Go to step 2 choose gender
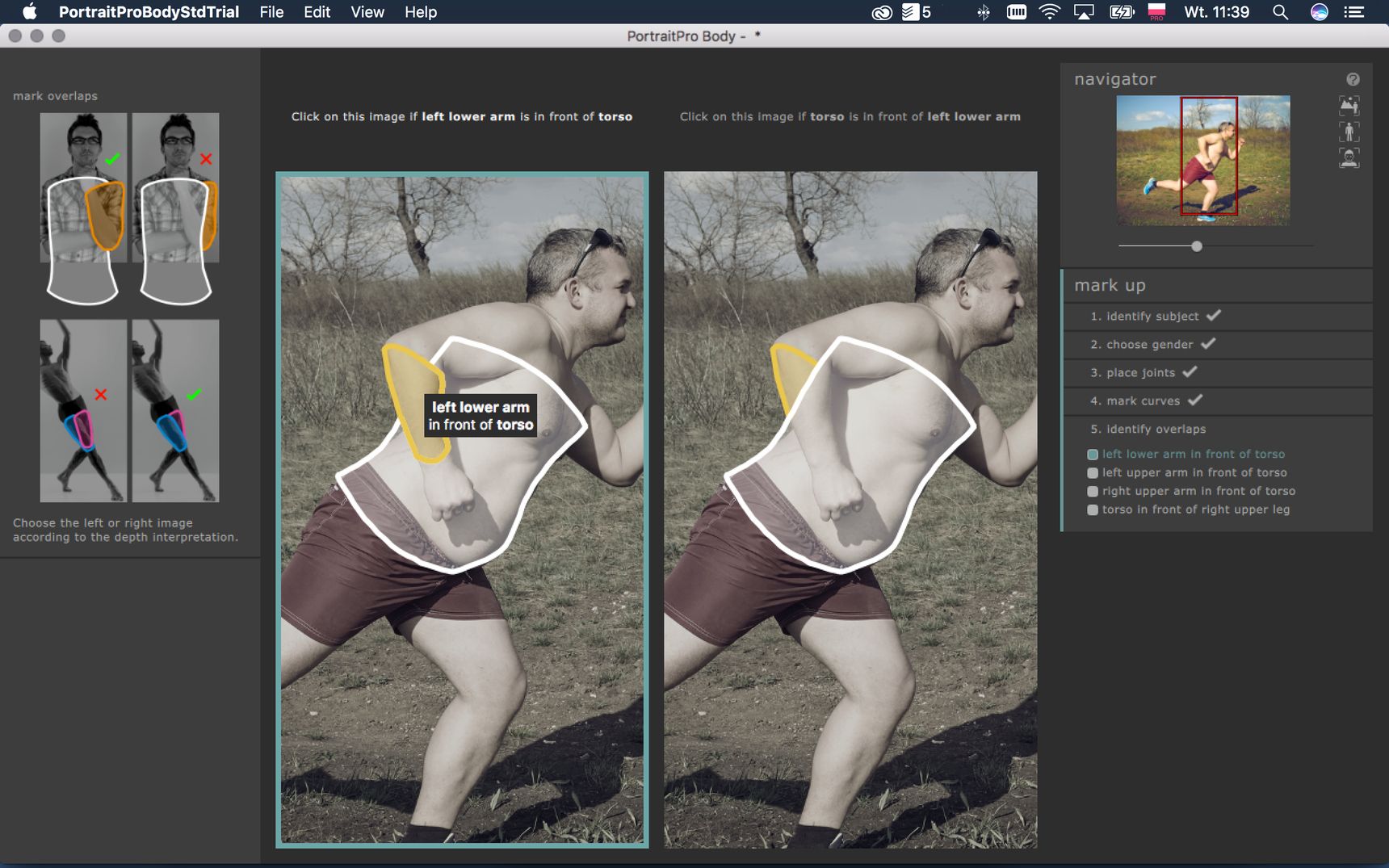 (x=1218, y=344)
